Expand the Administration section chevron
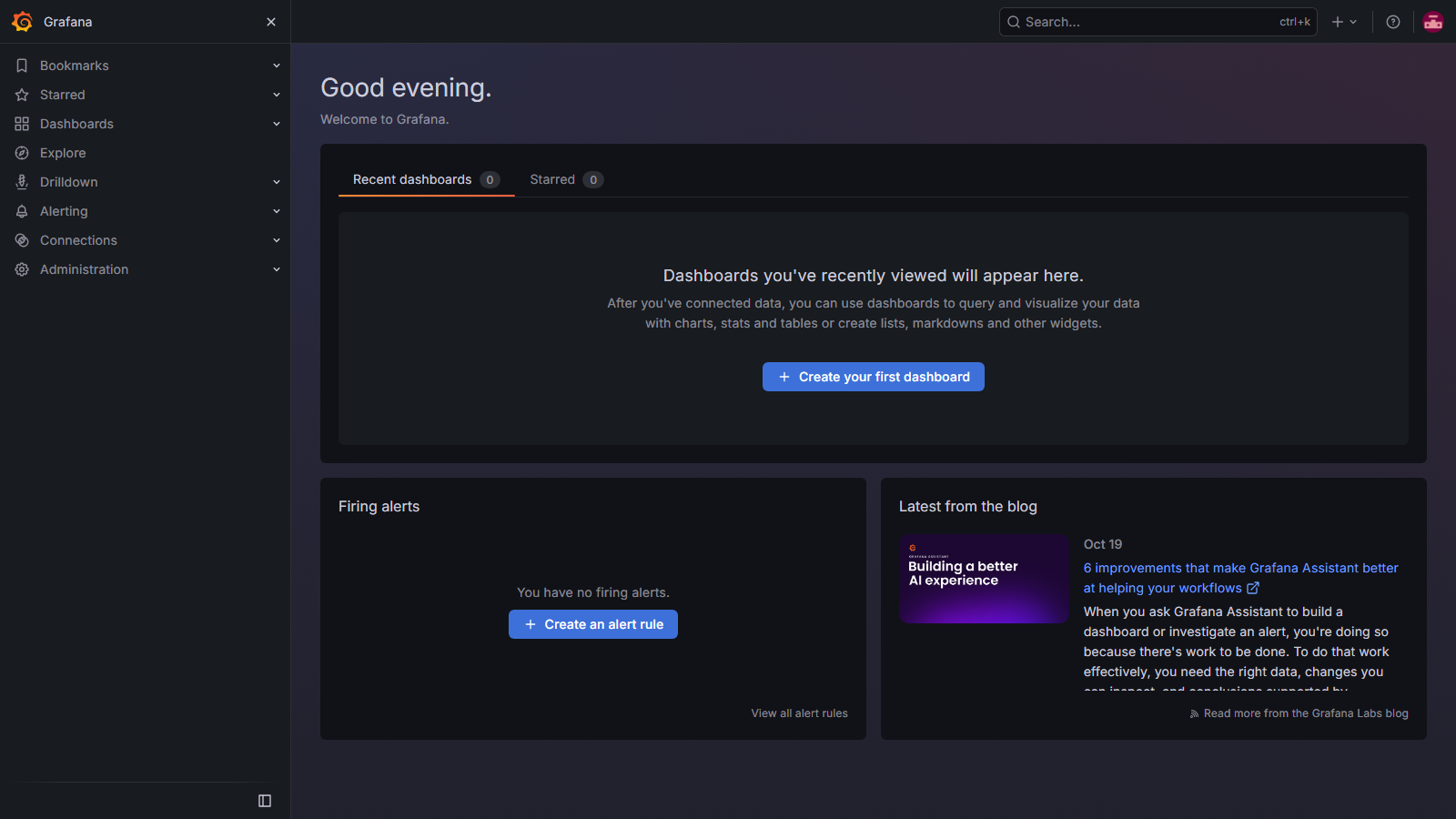 point(277,269)
